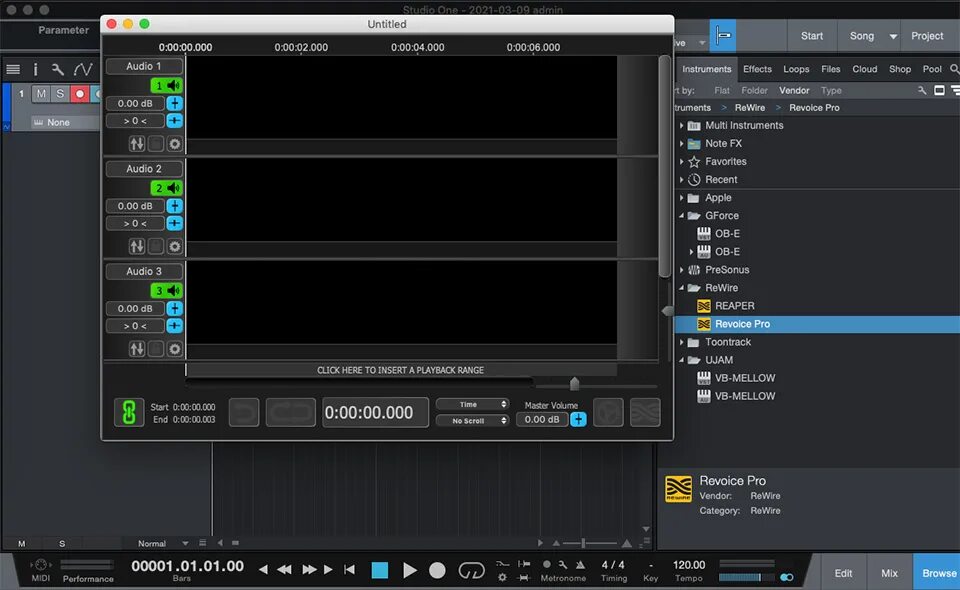Screen dimensions: 960x590
Task: Click plus next to Audio 3 pan
Action: click(x=174, y=326)
